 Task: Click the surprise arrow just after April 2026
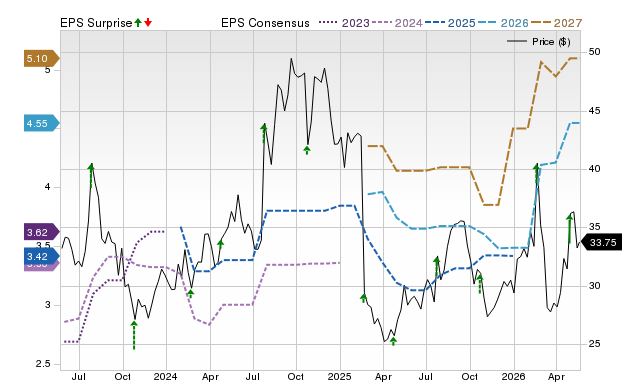[569, 229]
